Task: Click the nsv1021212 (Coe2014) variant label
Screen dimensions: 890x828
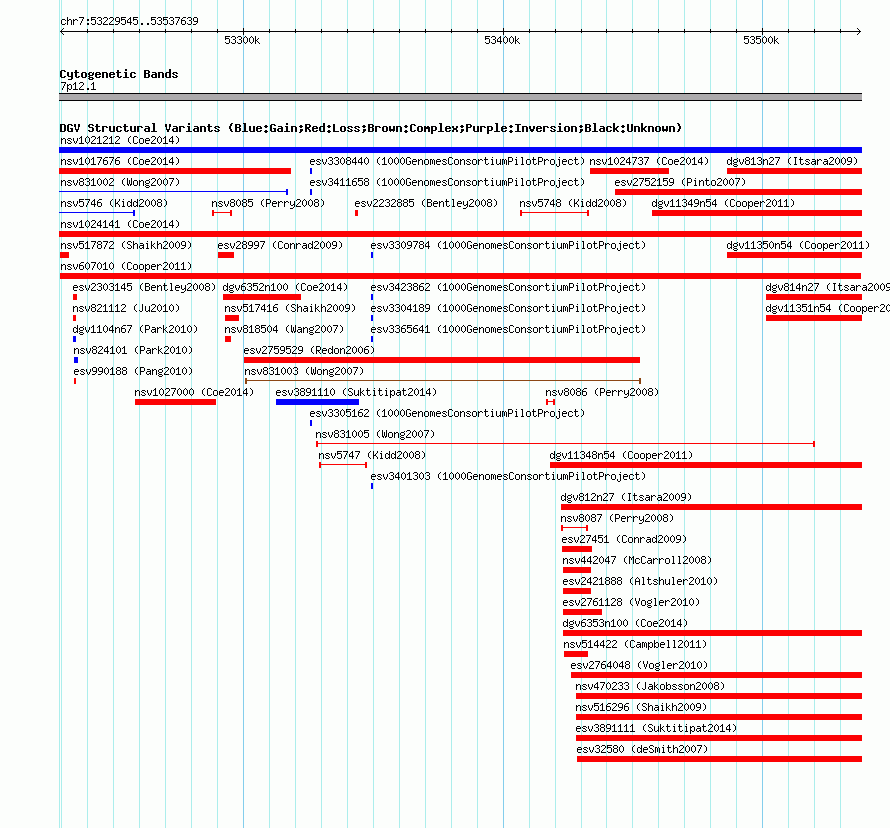Action: pyautogui.click(x=120, y=140)
